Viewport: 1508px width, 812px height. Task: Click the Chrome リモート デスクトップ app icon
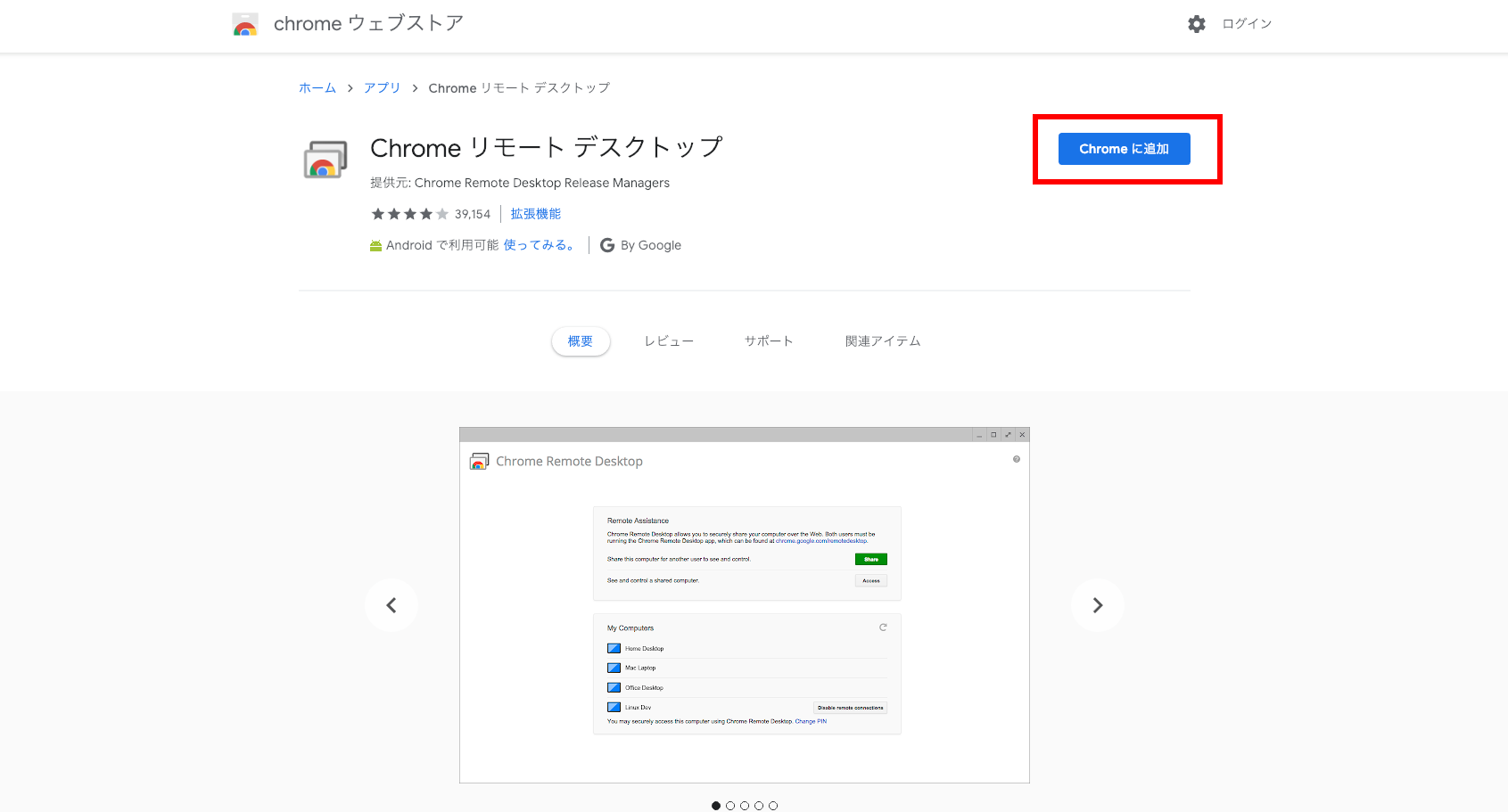[325, 160]
